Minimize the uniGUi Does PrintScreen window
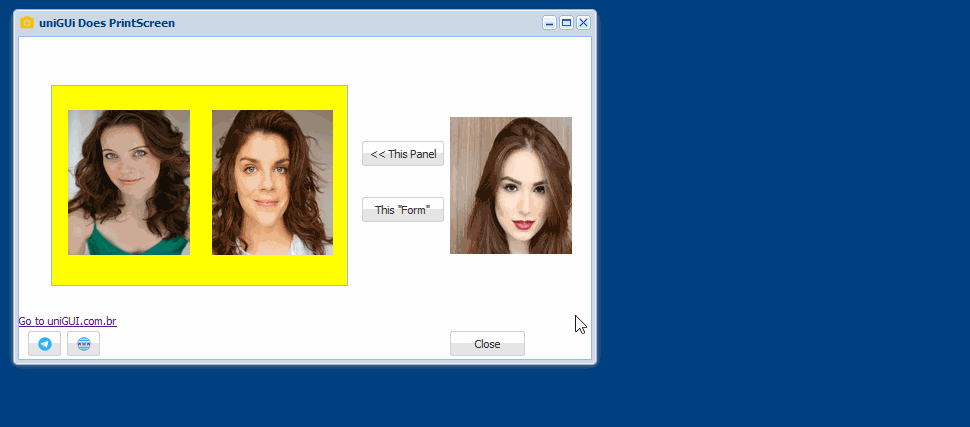This screenshot has width=970, height=427. (549, 23)
